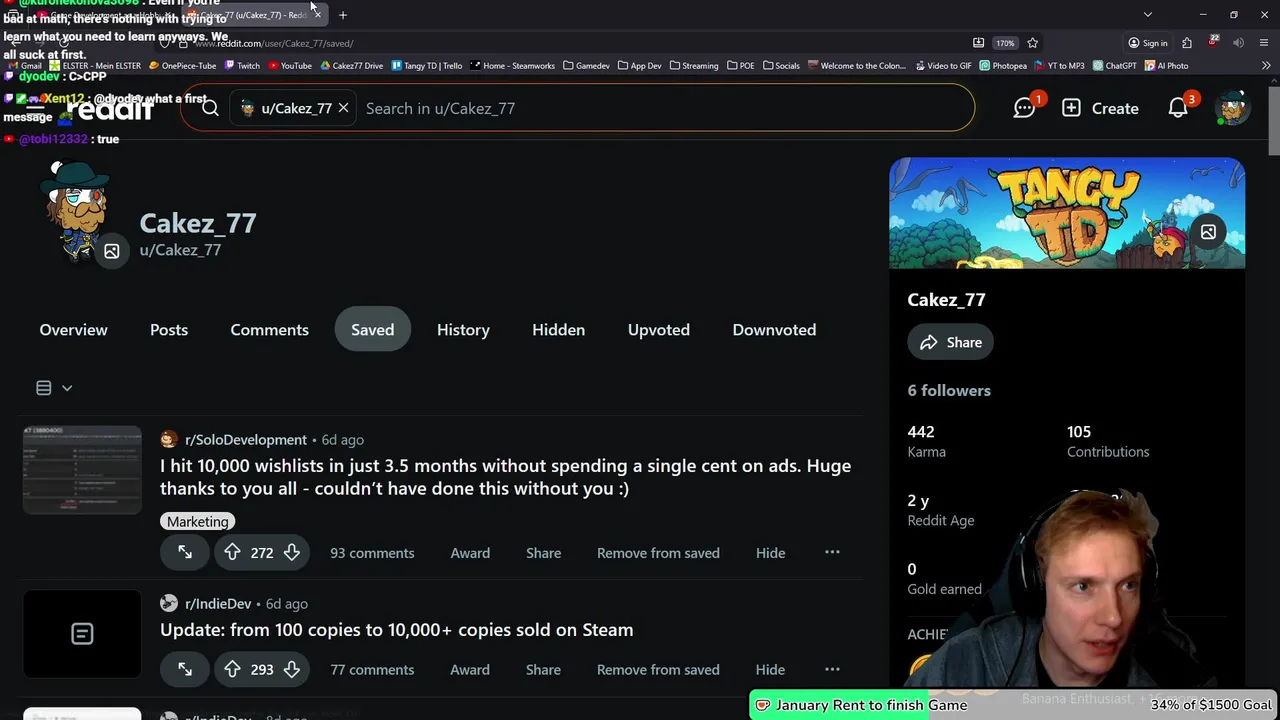Show more bookmarks chevron
The height and width of the screenshot is (720, 1280).
tap(1266, 66)
